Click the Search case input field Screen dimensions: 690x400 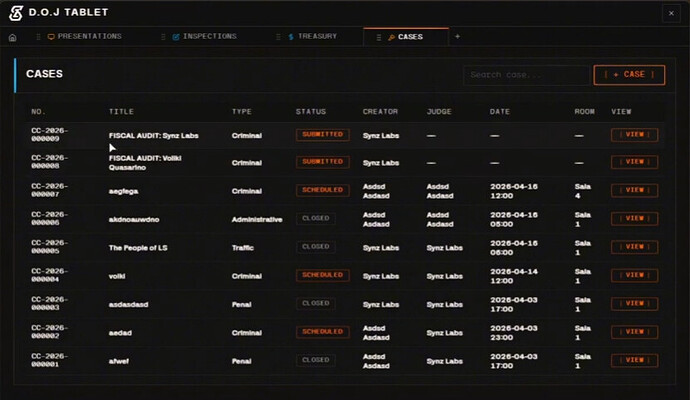click(526, 75)
